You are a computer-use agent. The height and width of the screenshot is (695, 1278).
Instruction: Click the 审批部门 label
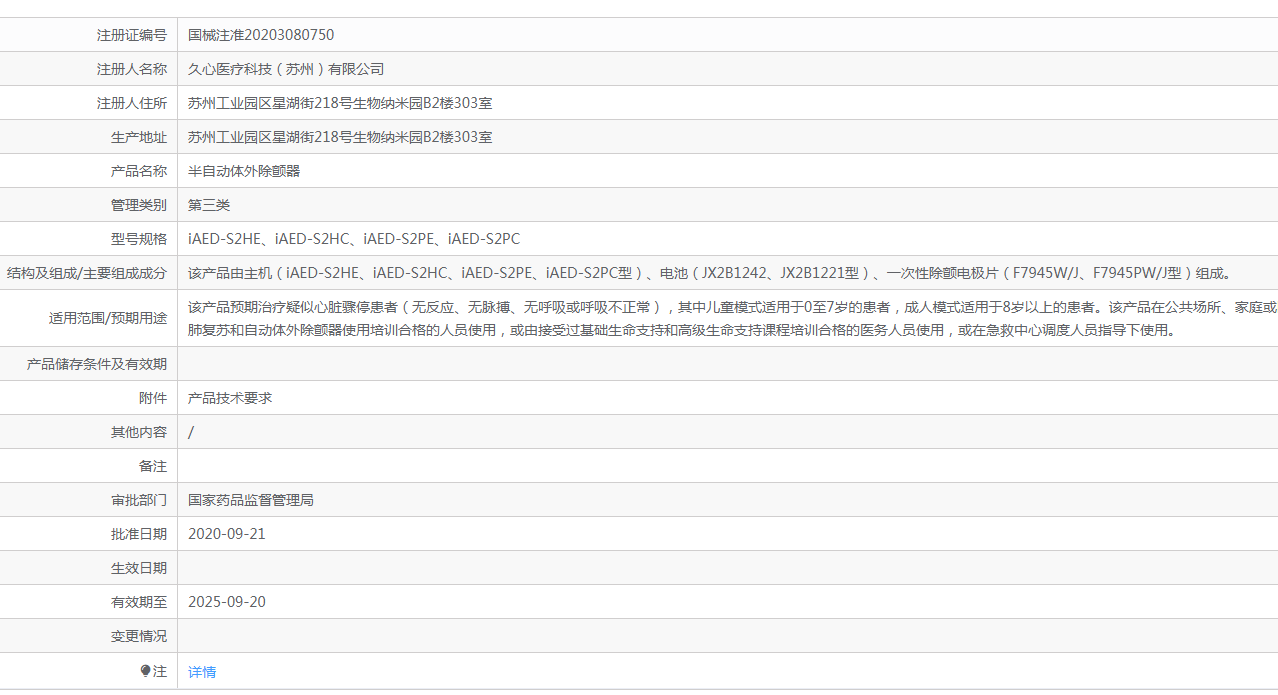point(139,500)
